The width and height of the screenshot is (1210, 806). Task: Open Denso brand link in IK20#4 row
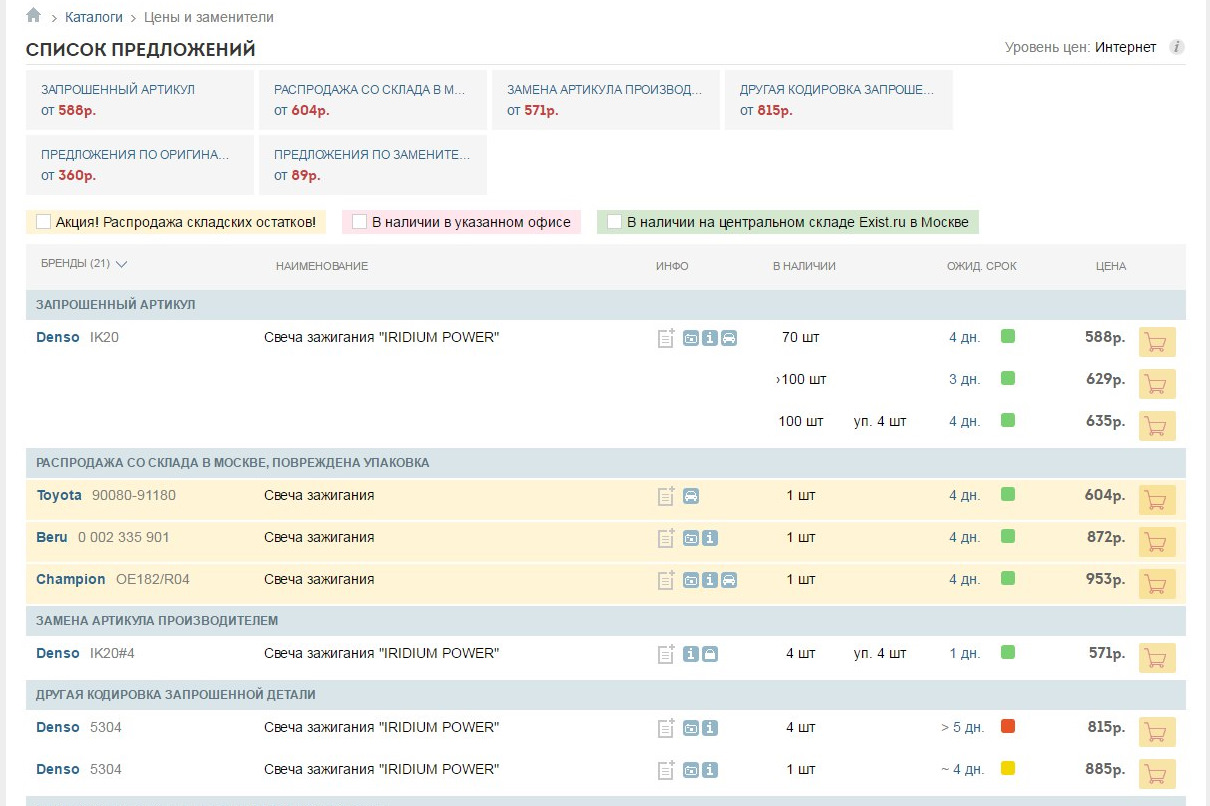click(x=58, y=653)
